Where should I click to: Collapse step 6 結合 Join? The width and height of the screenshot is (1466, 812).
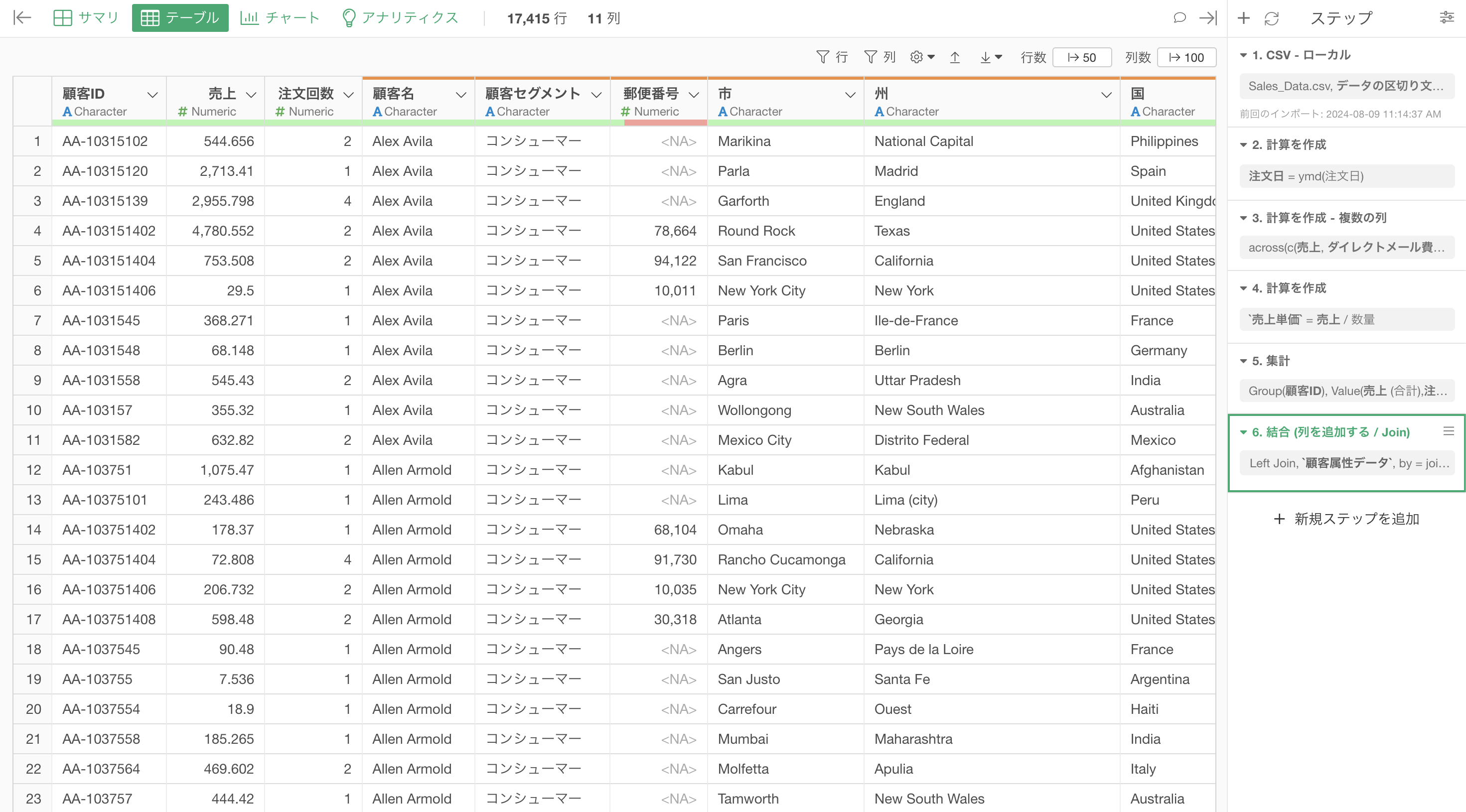(1243, 432)
